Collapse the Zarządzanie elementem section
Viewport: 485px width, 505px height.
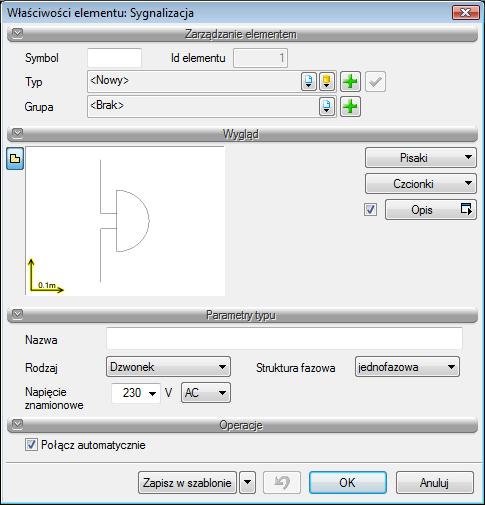point(17,33)
